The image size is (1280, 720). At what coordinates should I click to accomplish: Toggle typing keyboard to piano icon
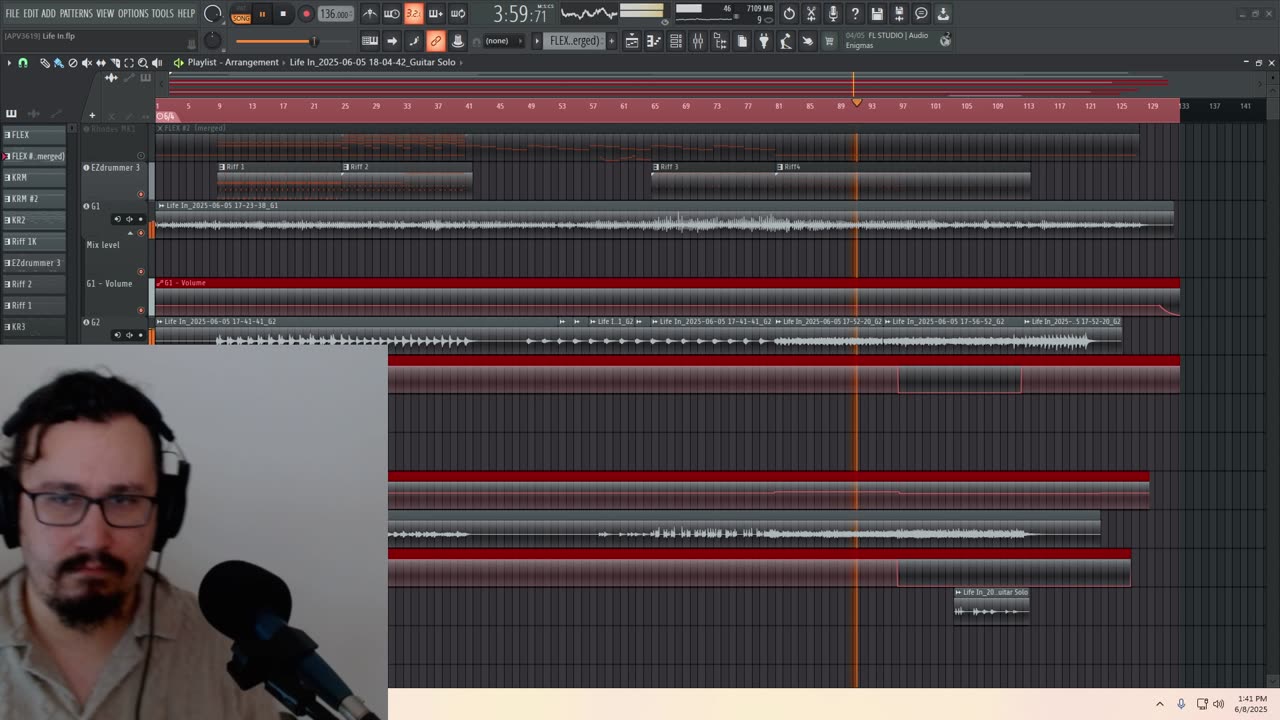click(369, 41)
